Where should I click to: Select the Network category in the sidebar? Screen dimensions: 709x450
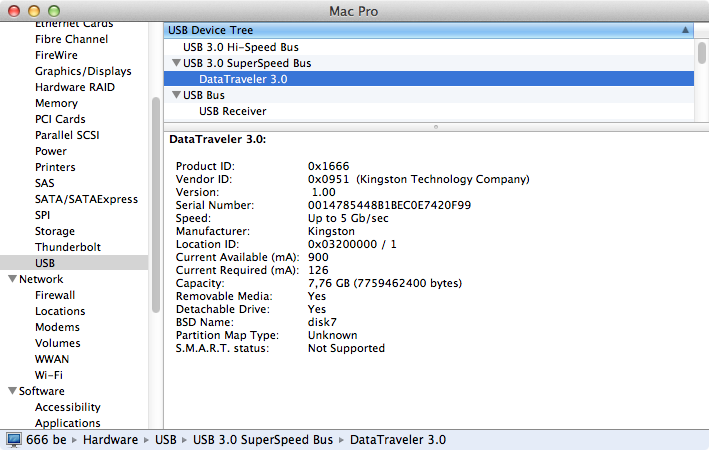(x=41, y=279)
